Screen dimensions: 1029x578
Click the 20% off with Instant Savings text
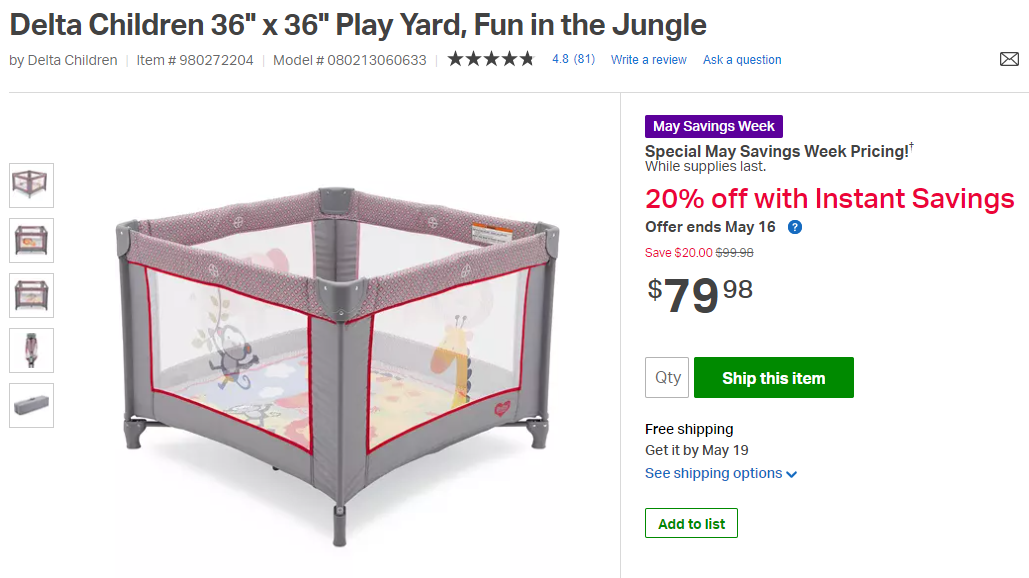(830, 199)
